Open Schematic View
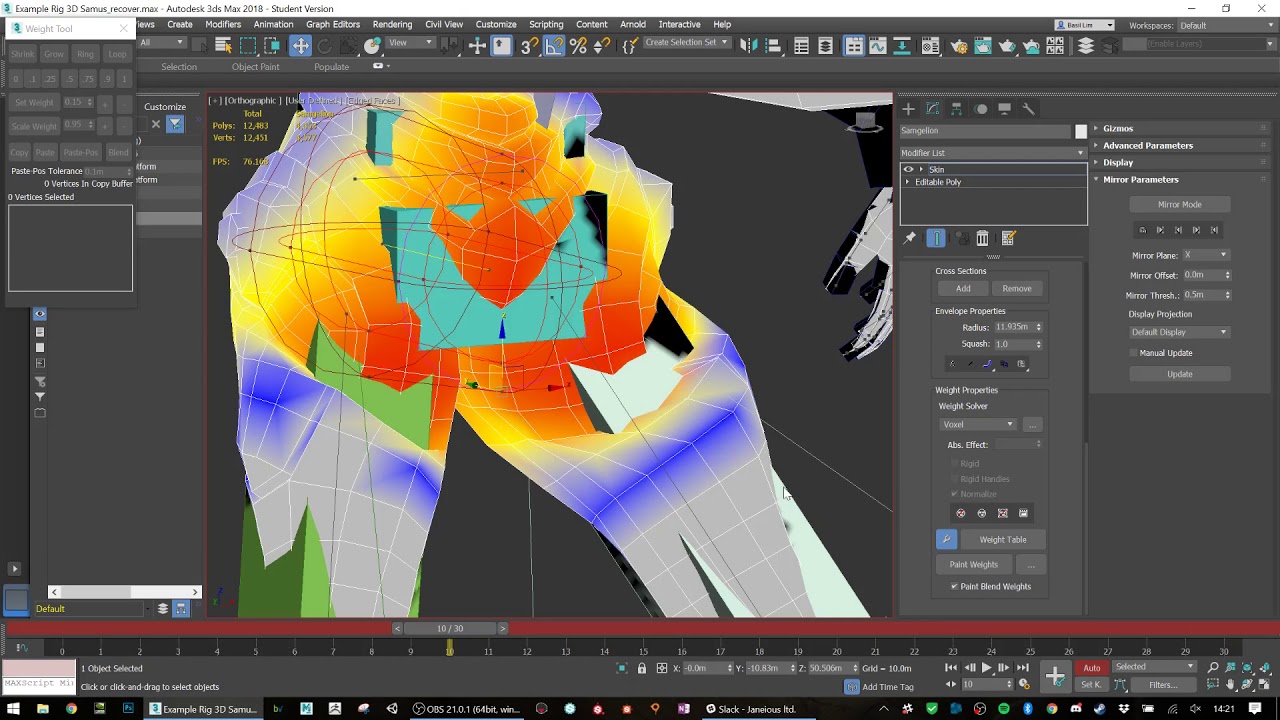1280x720 pixels. (902, 45)
